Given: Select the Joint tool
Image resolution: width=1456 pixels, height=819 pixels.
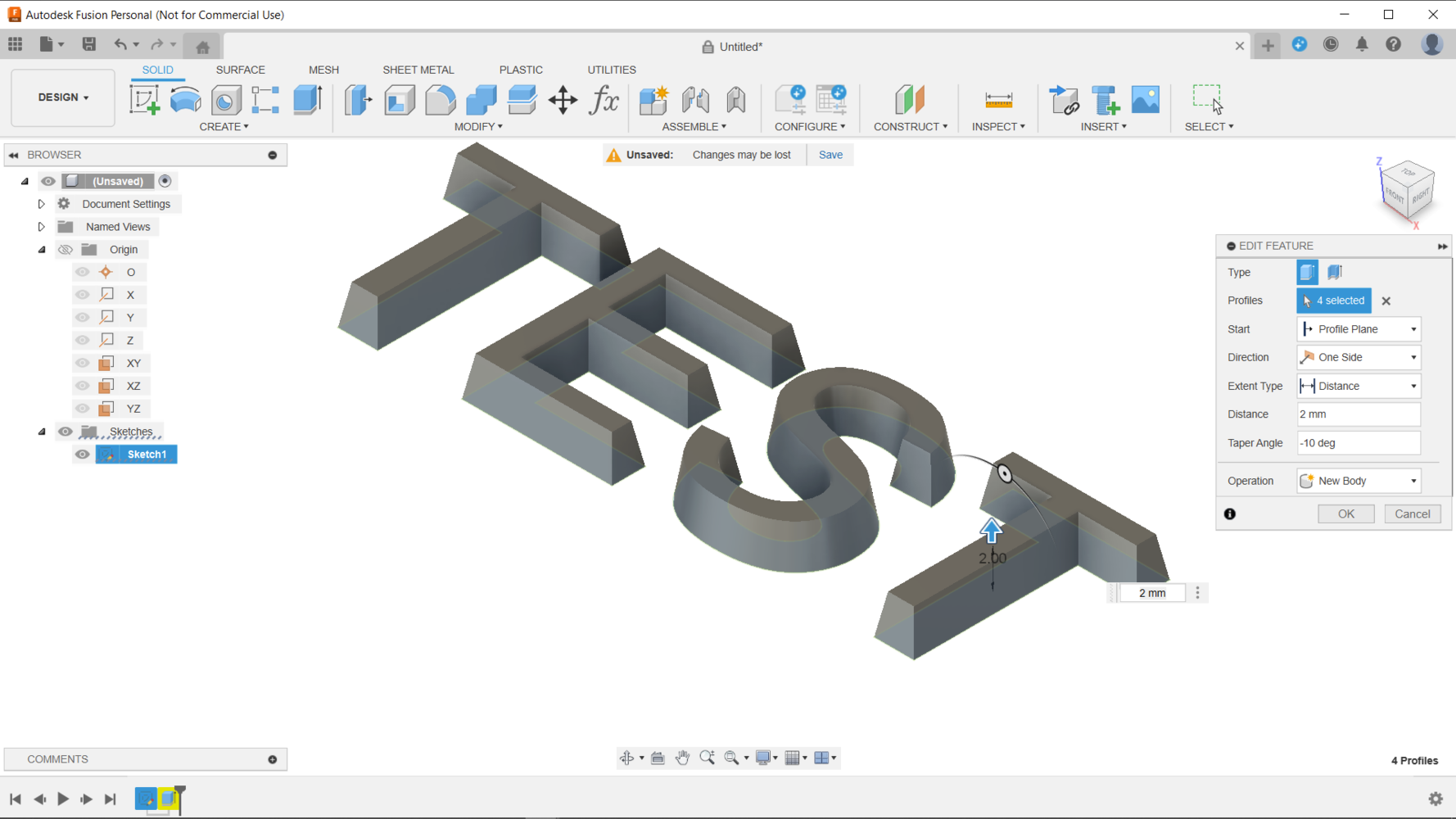Looking at the screenshot, I should 695,100.
